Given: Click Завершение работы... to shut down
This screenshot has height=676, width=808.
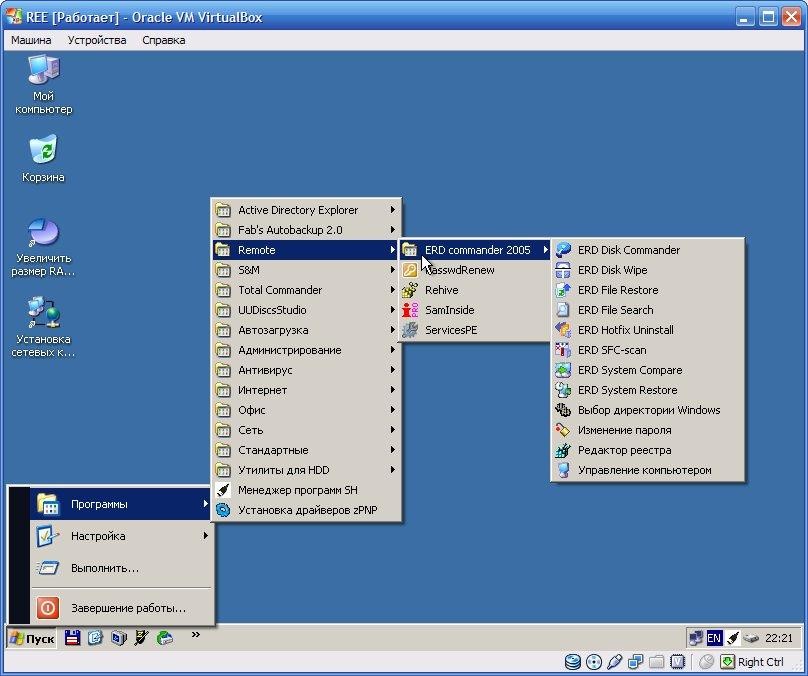Looking at the screenshot, I should 121,608.
